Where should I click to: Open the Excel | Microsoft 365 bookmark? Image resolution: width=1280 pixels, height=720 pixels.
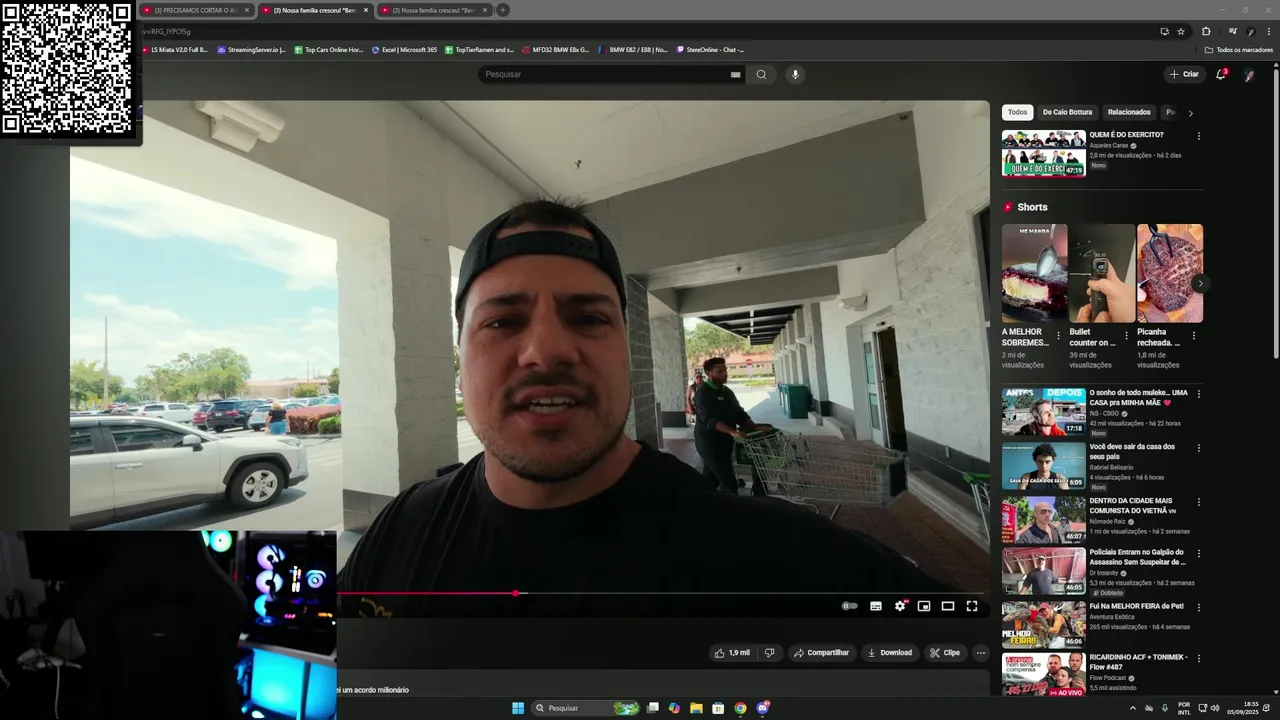click(x=405, y=49)
